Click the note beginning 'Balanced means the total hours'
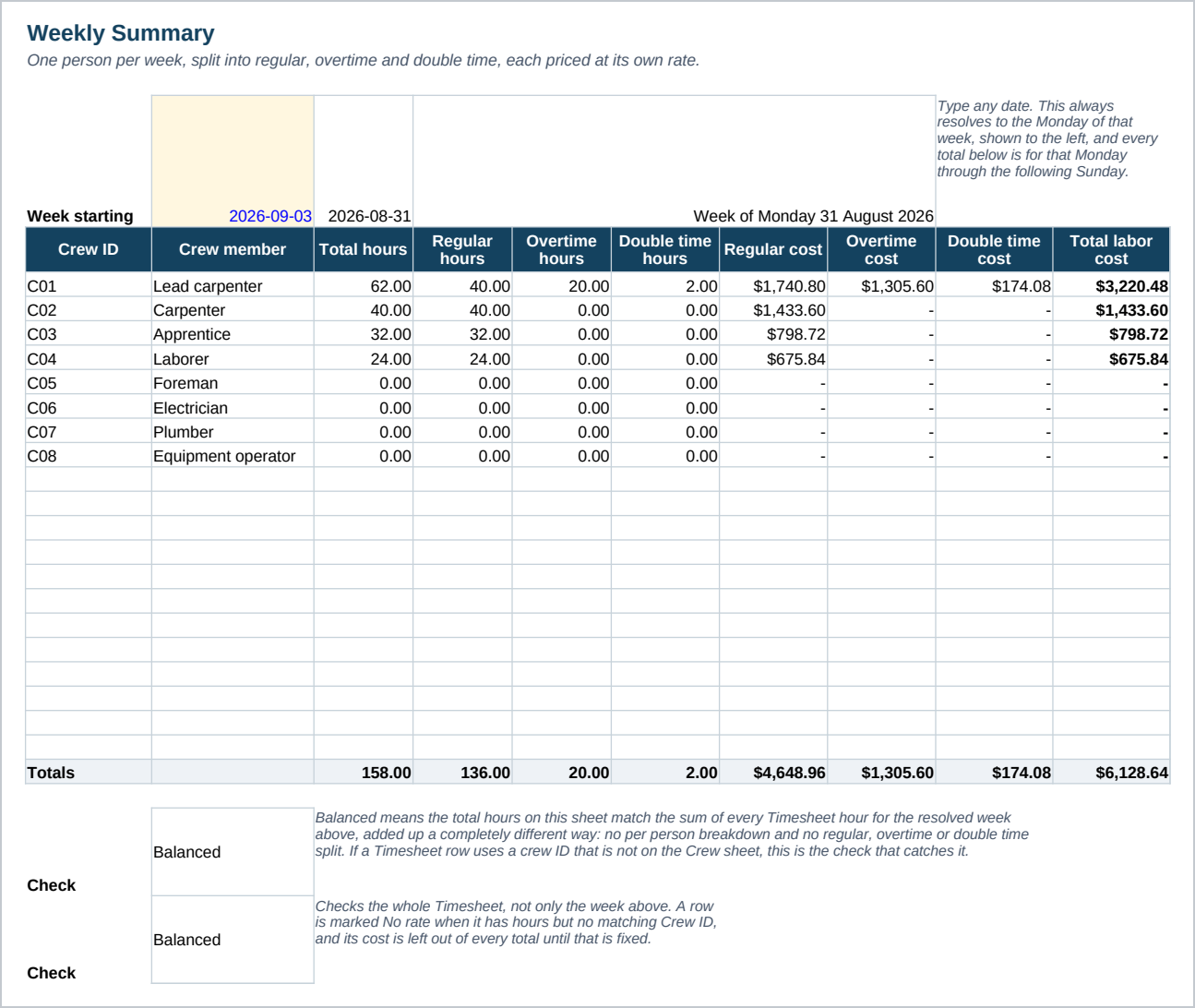 672,834
